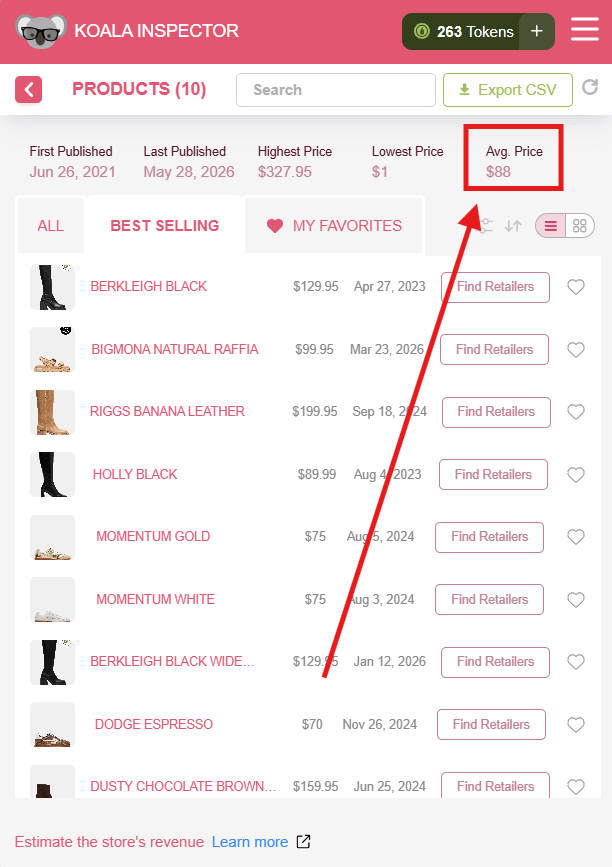Switch to grid view layout

[579, 226]
